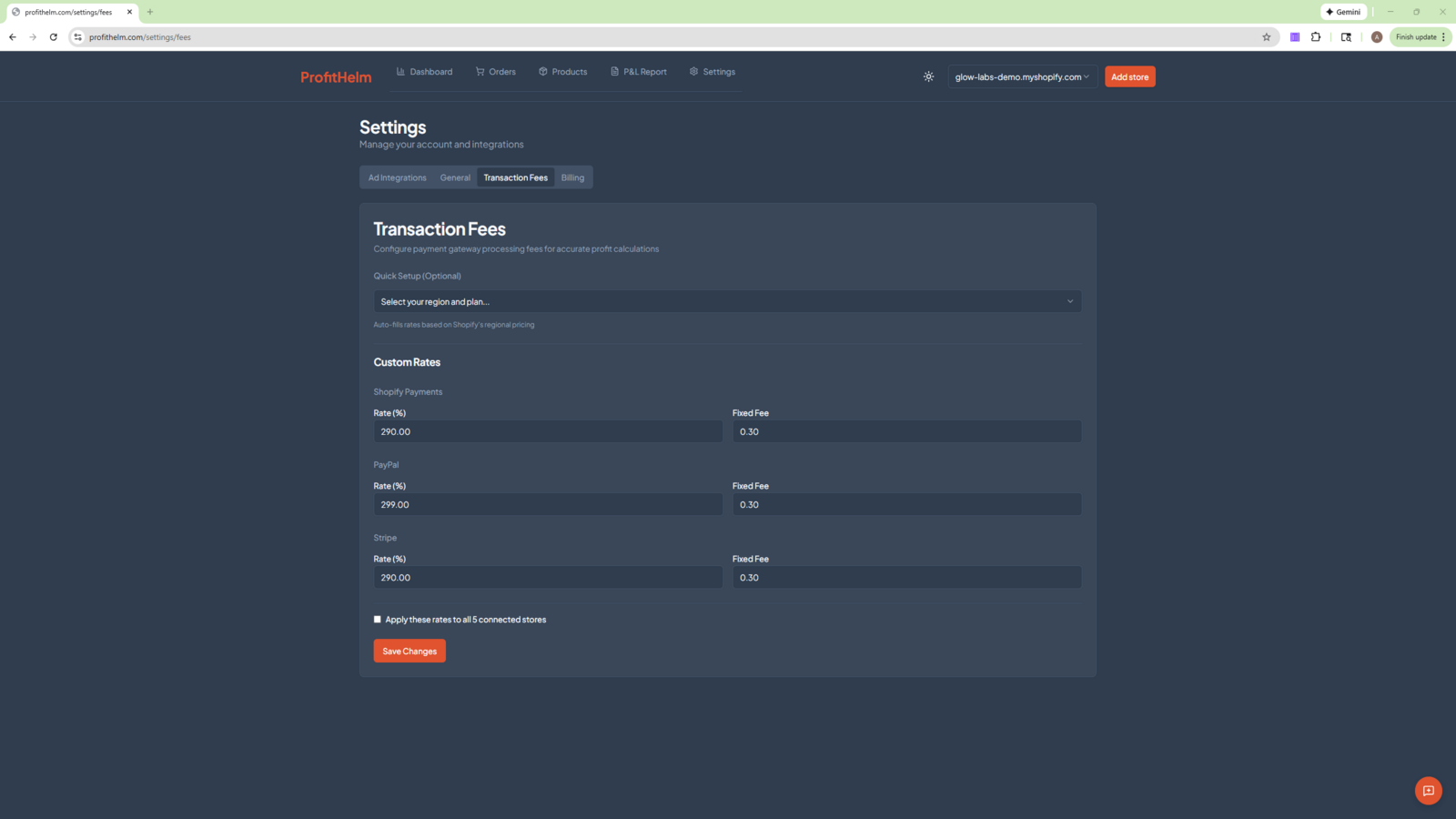Switch to the Ad Integrations tab
This screenshot has width=1456, height=819.
point(397,177)
